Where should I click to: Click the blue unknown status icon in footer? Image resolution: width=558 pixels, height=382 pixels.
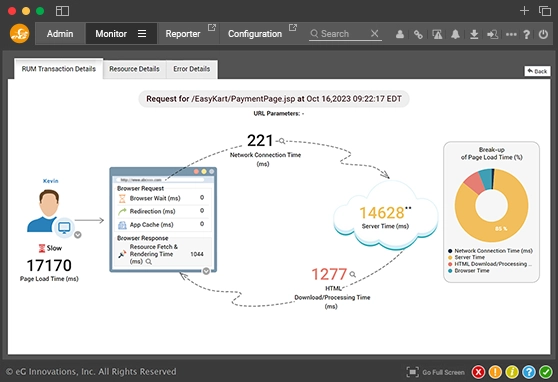coord(529,372)
